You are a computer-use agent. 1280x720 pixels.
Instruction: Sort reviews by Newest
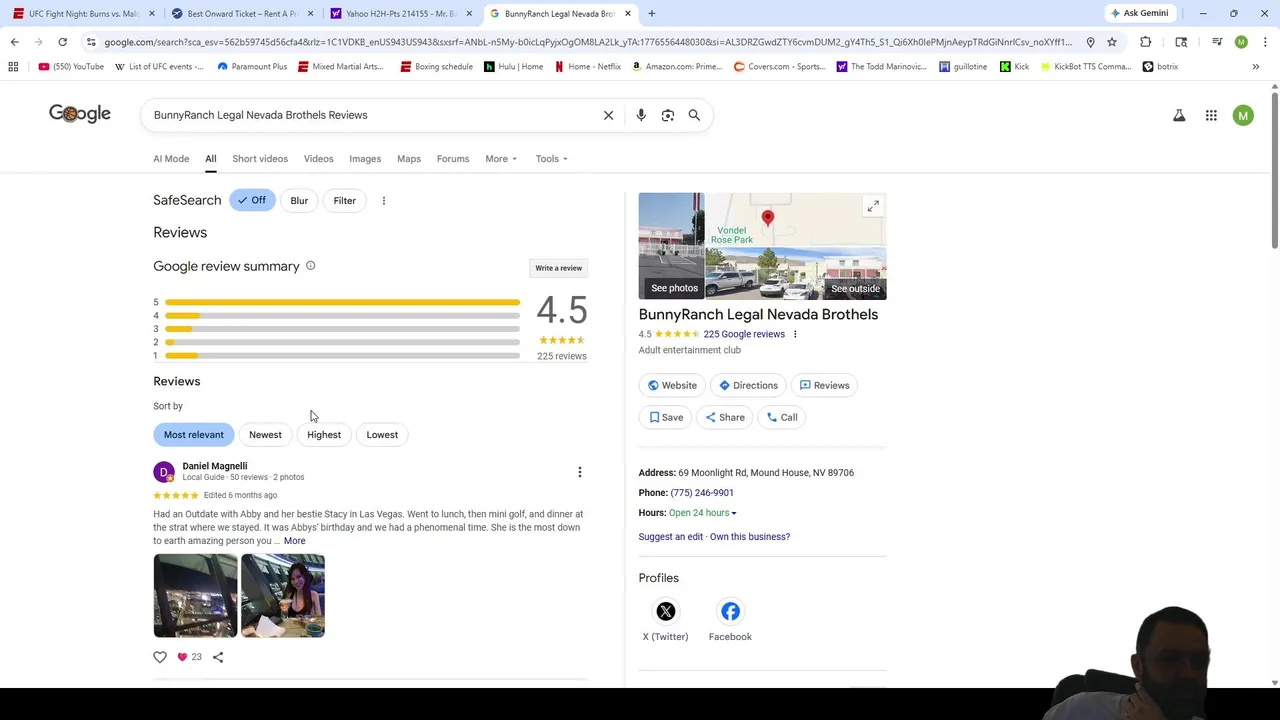[265, 435]
